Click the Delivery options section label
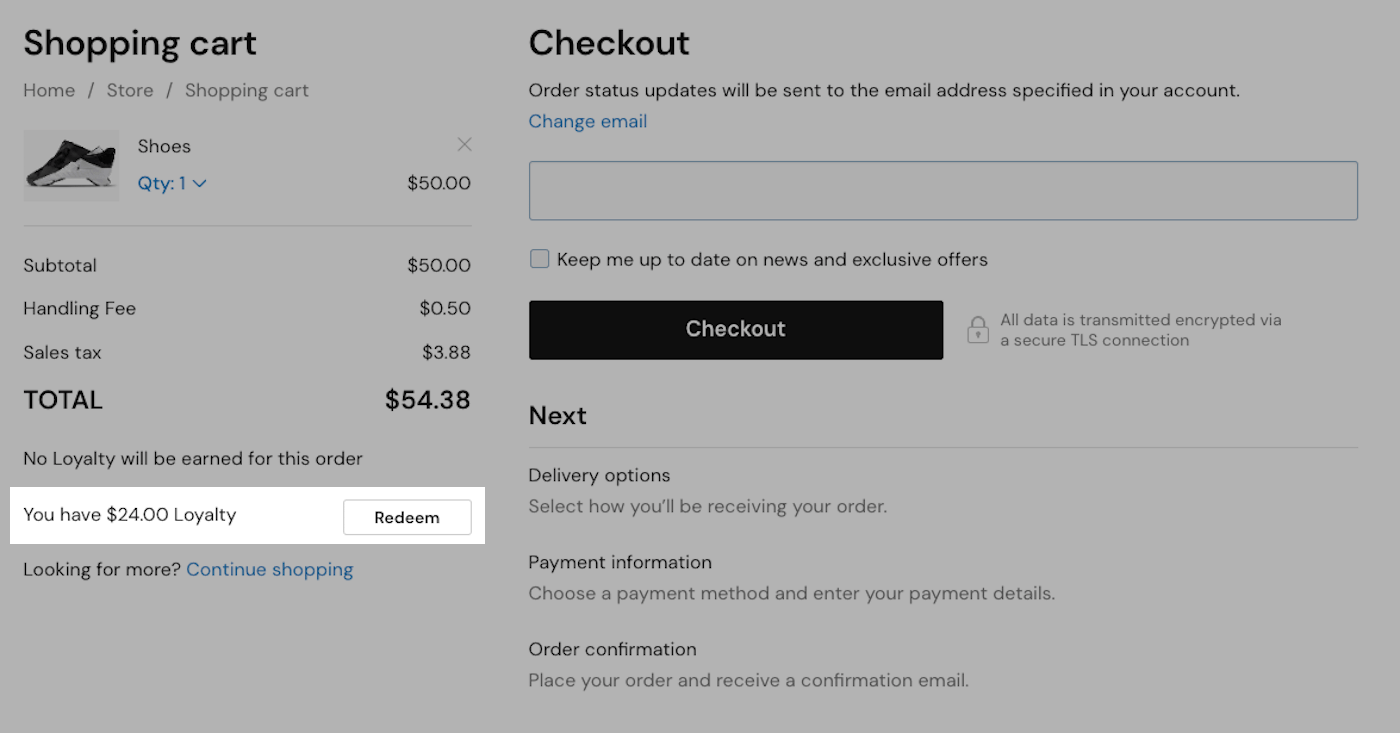This screenshot has width=1400, height=733. pyautogui.click(x=599, y=475)
